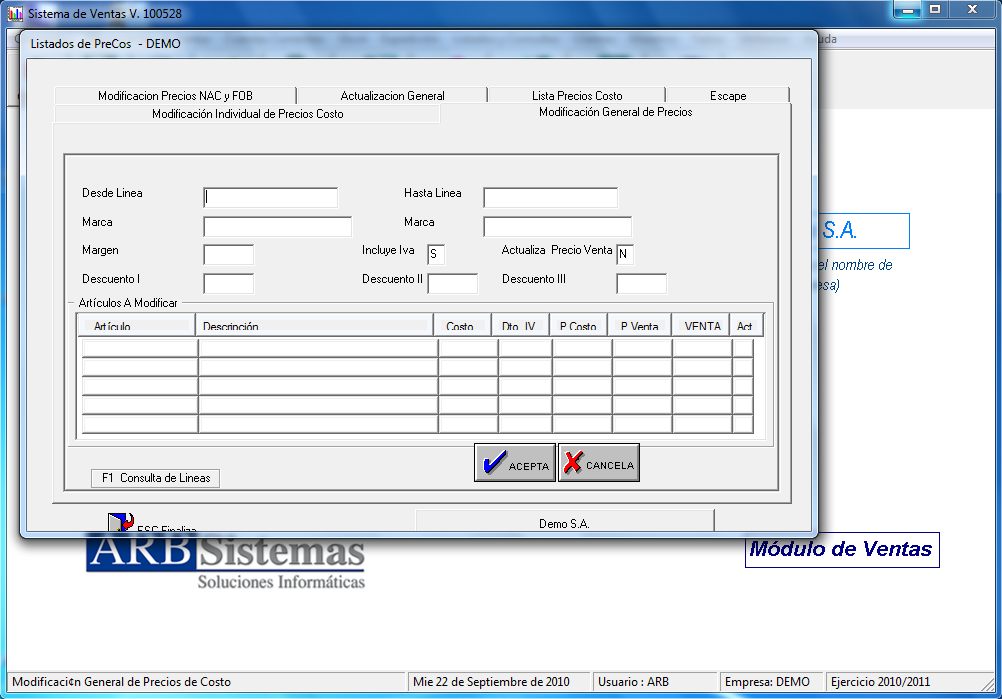Click the 'Módulo de Ventas' label in main window
The width and height of the screenshot is (1002, 699).
842,549
